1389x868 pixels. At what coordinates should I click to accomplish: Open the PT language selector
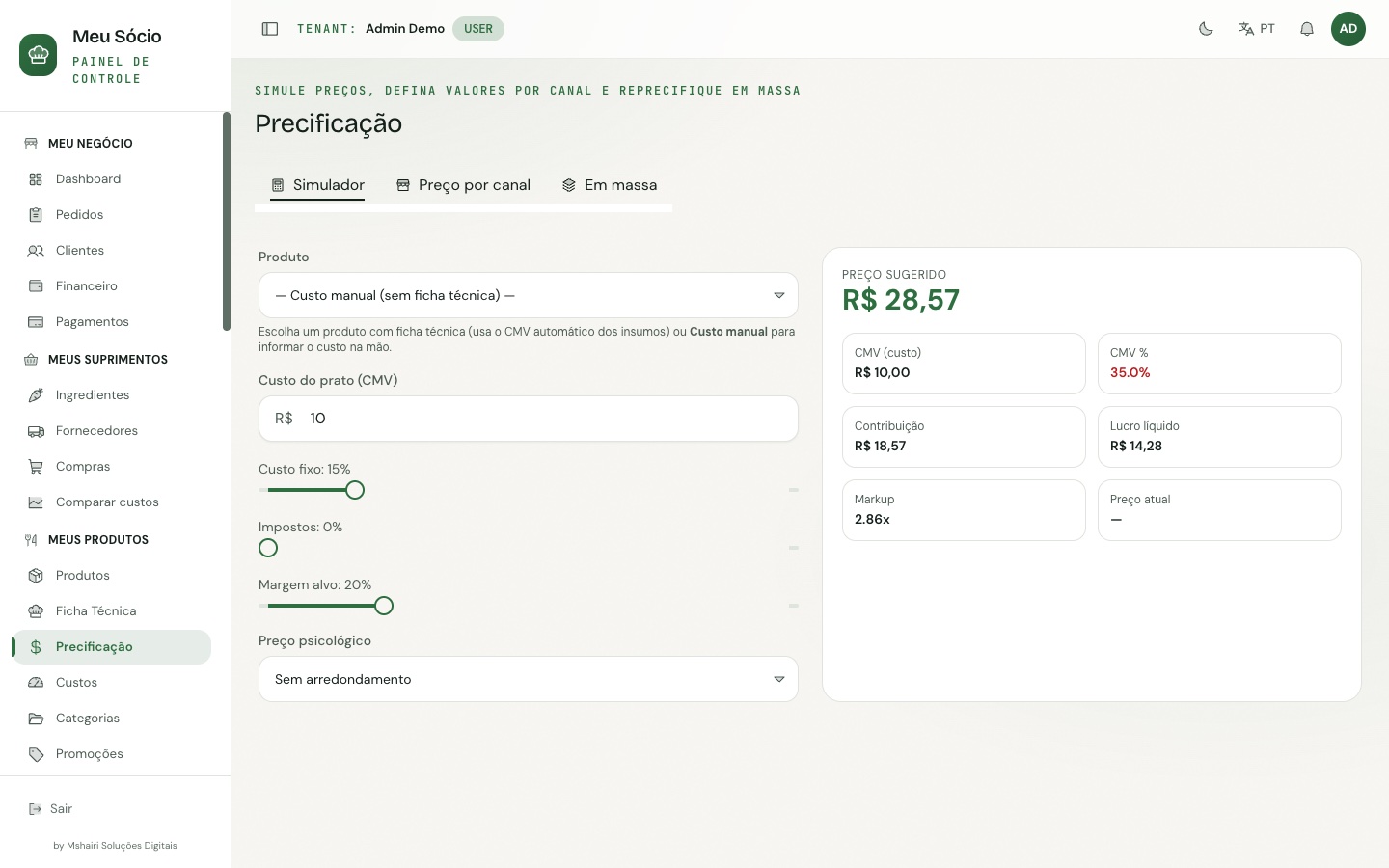[x=1257, y=29]
